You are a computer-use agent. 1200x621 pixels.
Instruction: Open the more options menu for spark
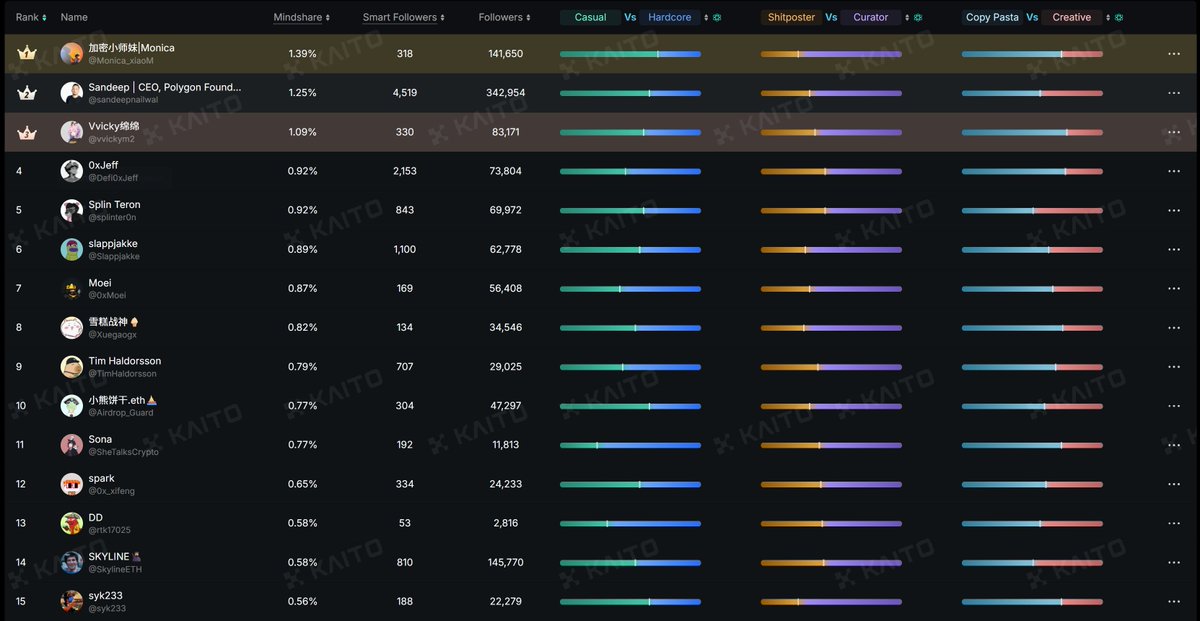point(1174,485)
